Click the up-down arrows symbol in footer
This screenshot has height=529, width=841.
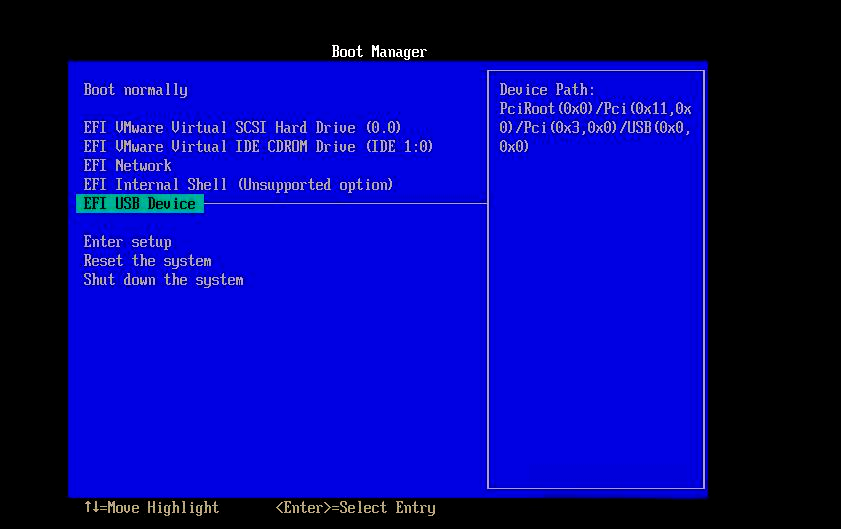coord(91,508)
